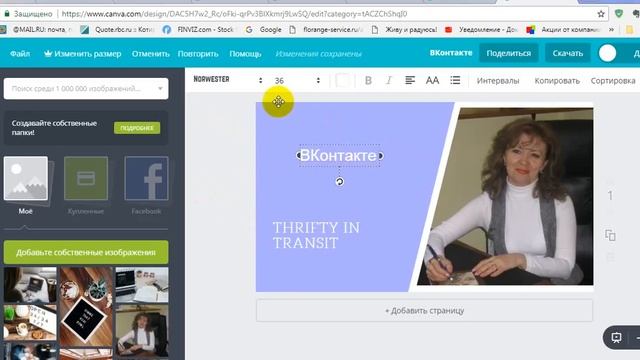Open the Norwester font family dropdown
Viewport: 640px width, 360px height.
(x=228, y=80)
